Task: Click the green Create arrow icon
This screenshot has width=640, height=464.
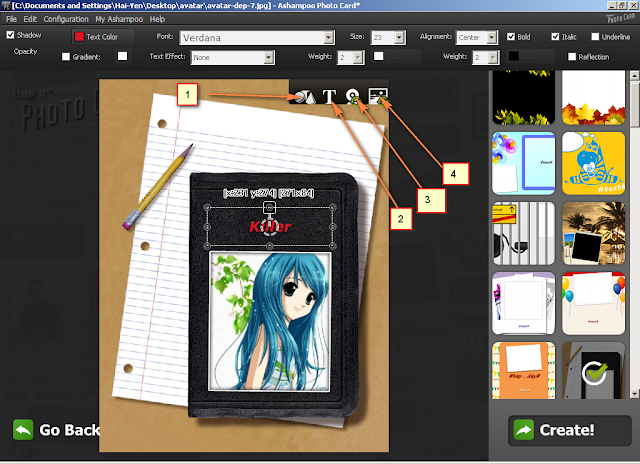Action: 524,430
